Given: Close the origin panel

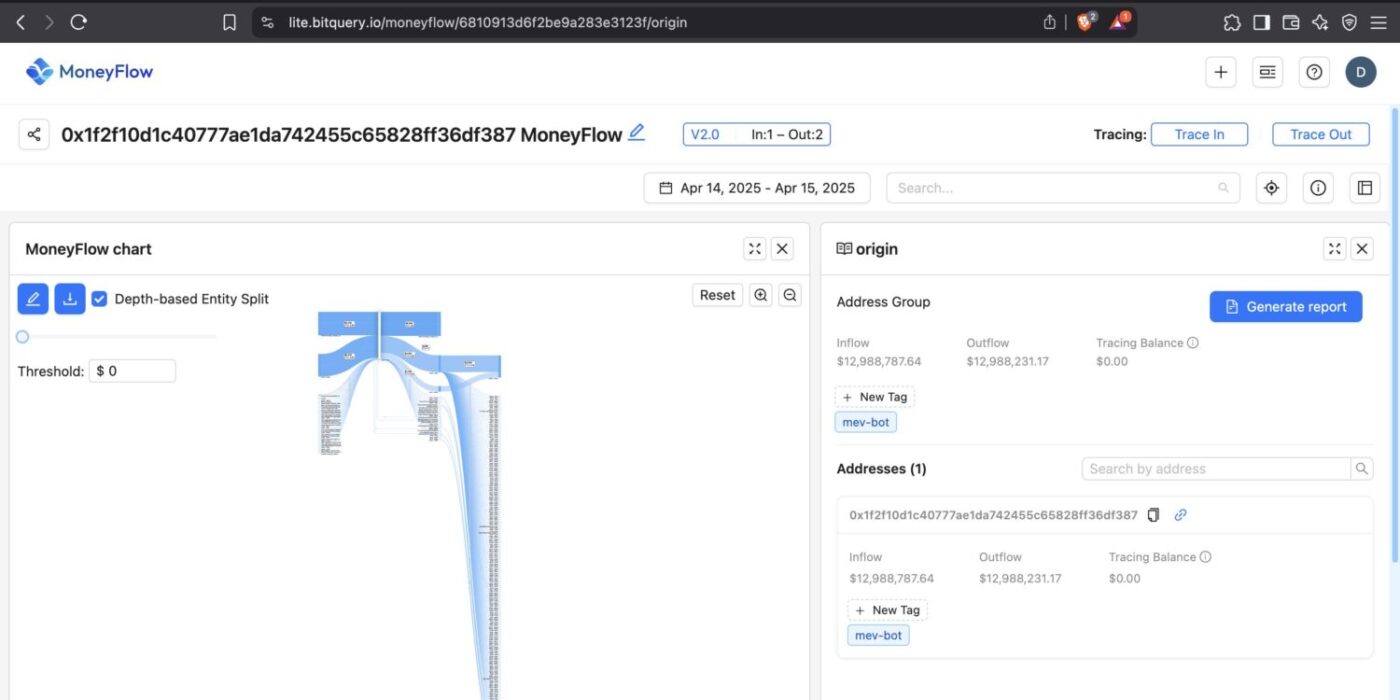Looking at the screenshot, I should click(x=1362, y=249).
